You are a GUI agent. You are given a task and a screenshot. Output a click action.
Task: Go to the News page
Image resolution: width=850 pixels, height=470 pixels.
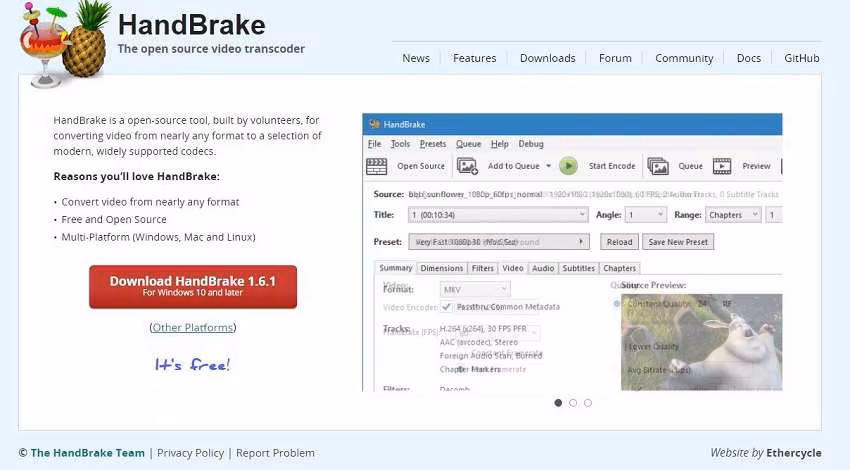(416, 58)
